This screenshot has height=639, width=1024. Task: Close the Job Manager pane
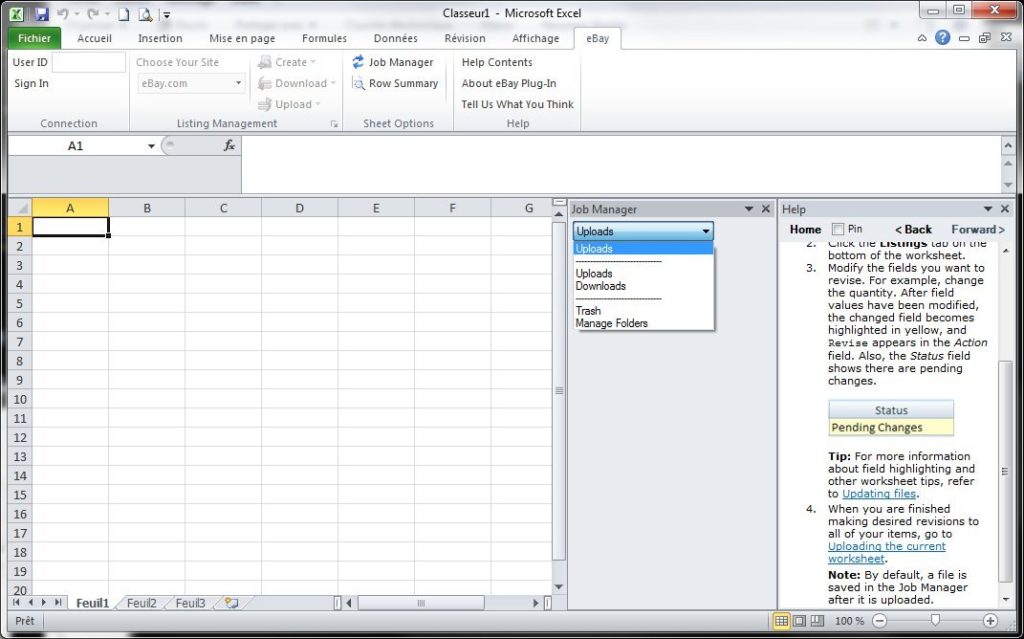[x=766, y=208]
